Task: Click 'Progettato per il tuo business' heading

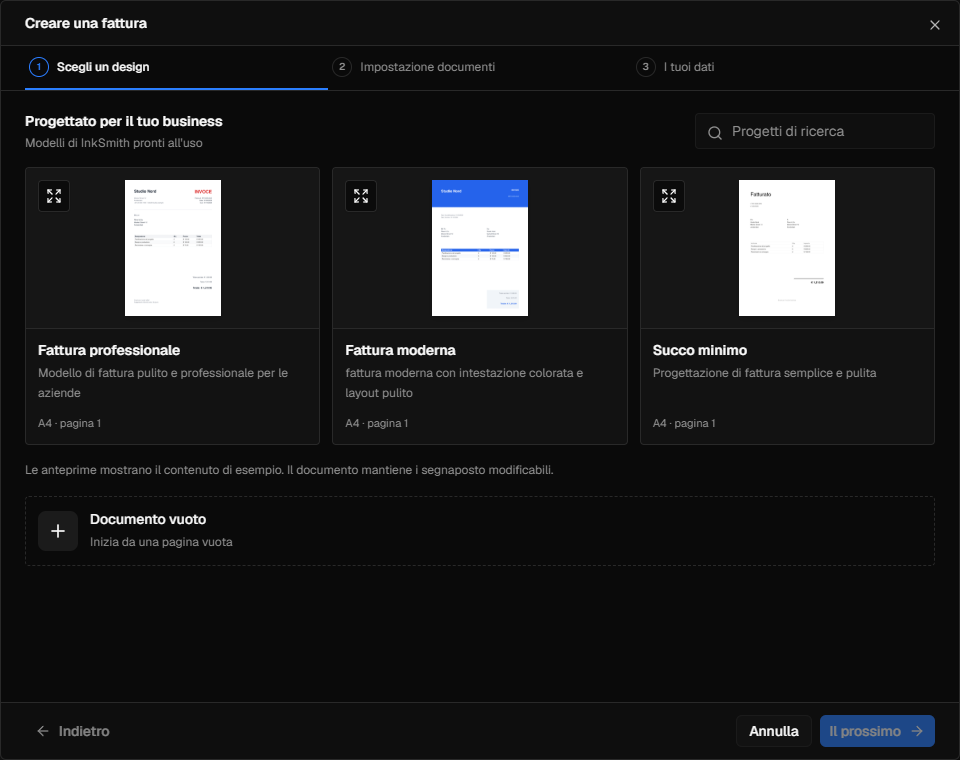Action: (x=124, y=121)
